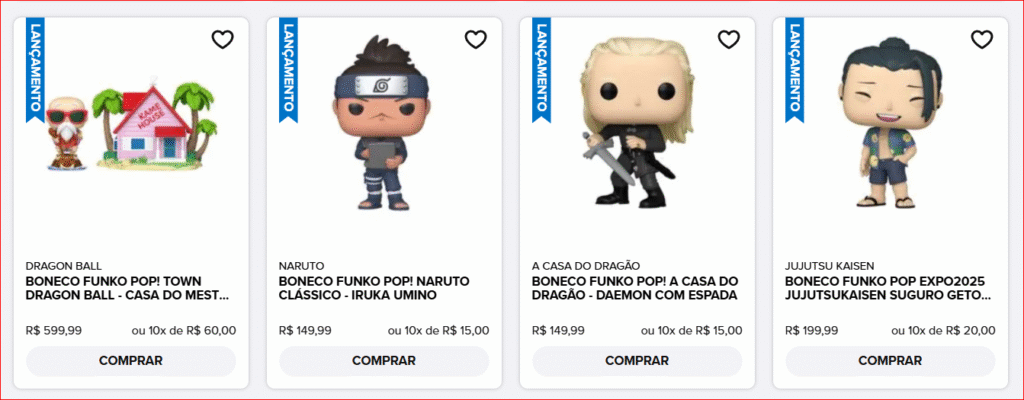This screenshot has width=1024, height=400.
Task: Click Comprar for Iruka Umino figure
Action: click(x=384, y=361)
